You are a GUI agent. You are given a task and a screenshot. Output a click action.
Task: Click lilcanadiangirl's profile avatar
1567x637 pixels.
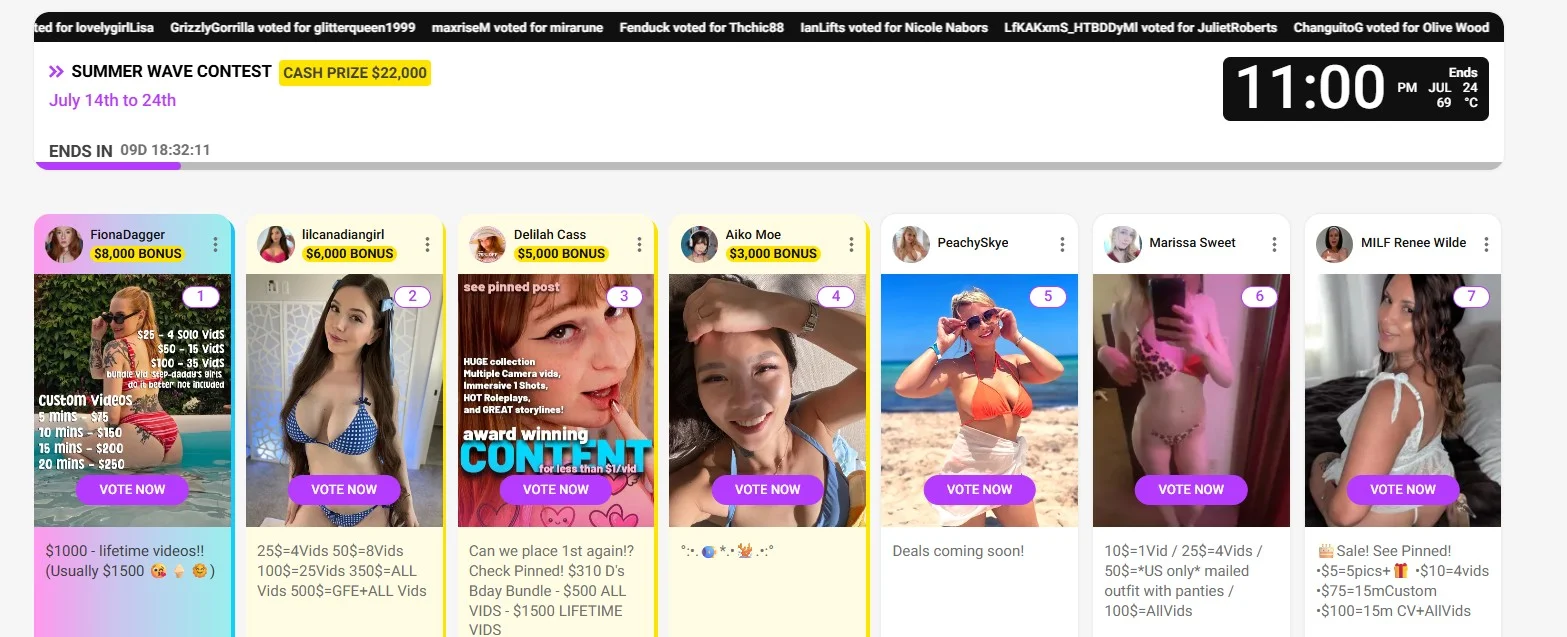pos(276,244)
